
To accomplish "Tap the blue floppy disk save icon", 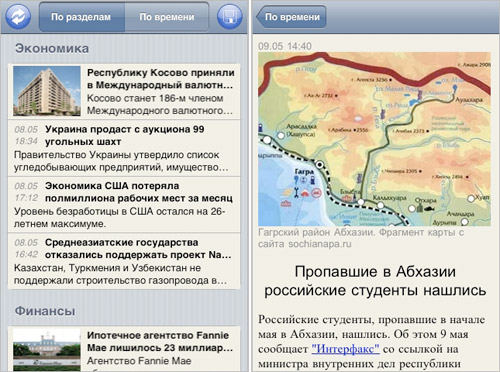I will tap(230, 16).
